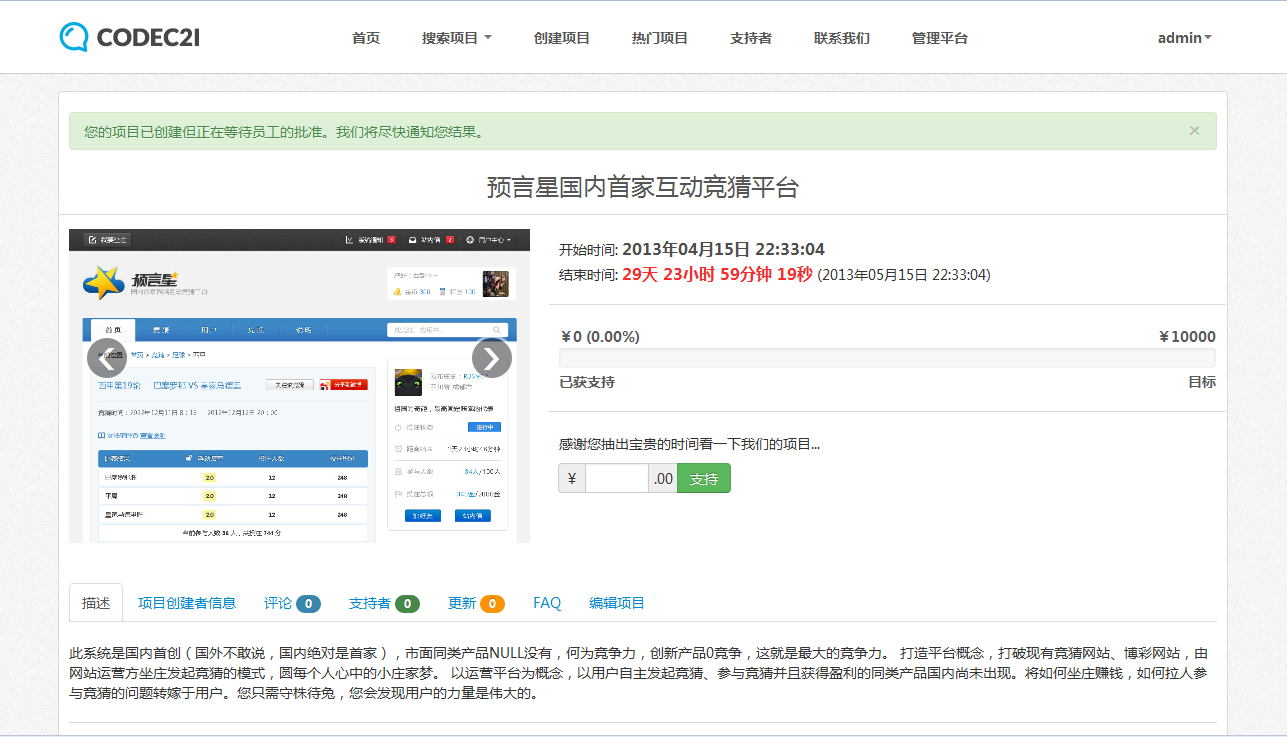Advance to next carousel image
Viewport: 1287px width, 737px height.
[x=491, y=358]
